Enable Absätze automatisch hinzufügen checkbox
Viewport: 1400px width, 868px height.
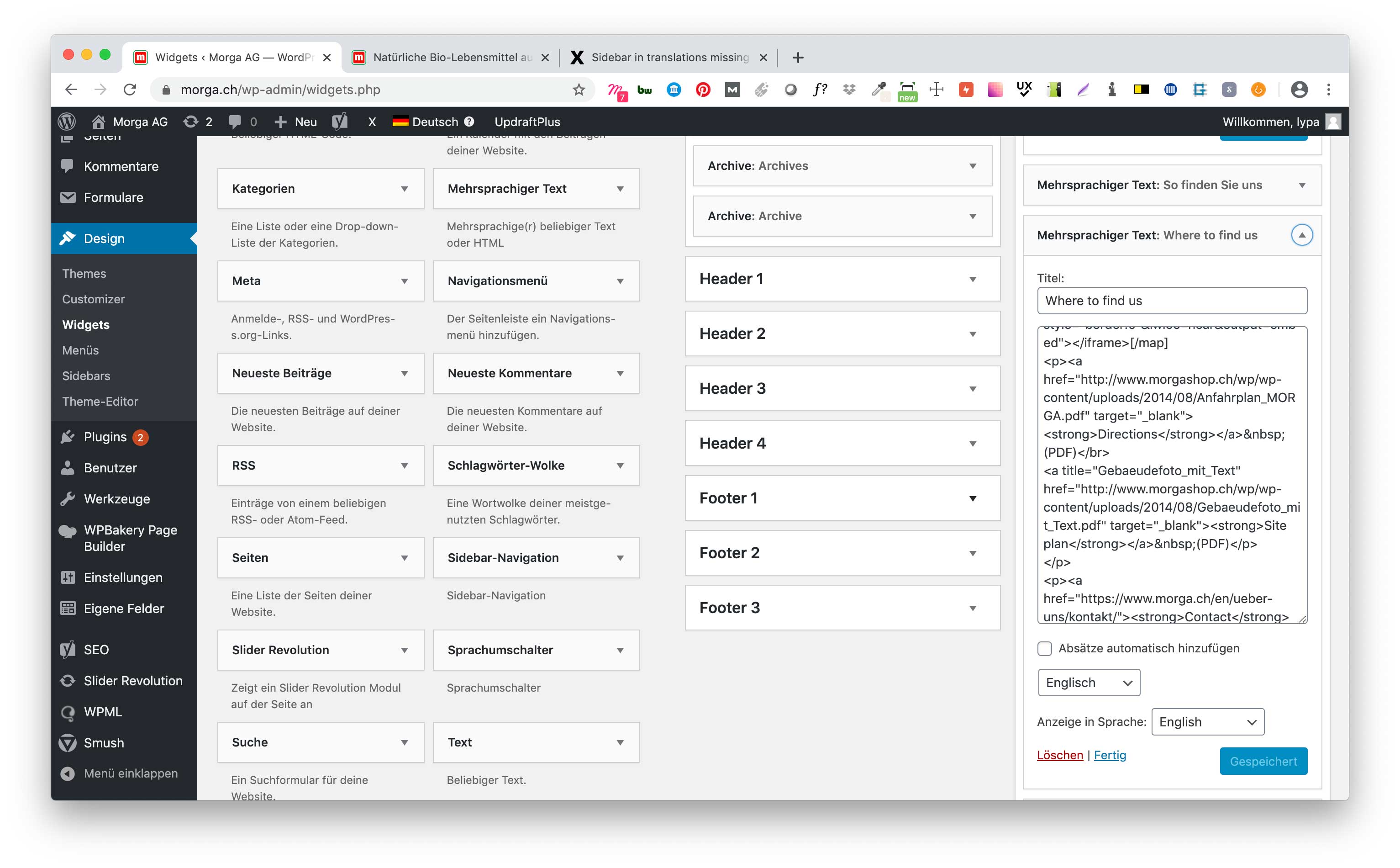[1044, 648]
